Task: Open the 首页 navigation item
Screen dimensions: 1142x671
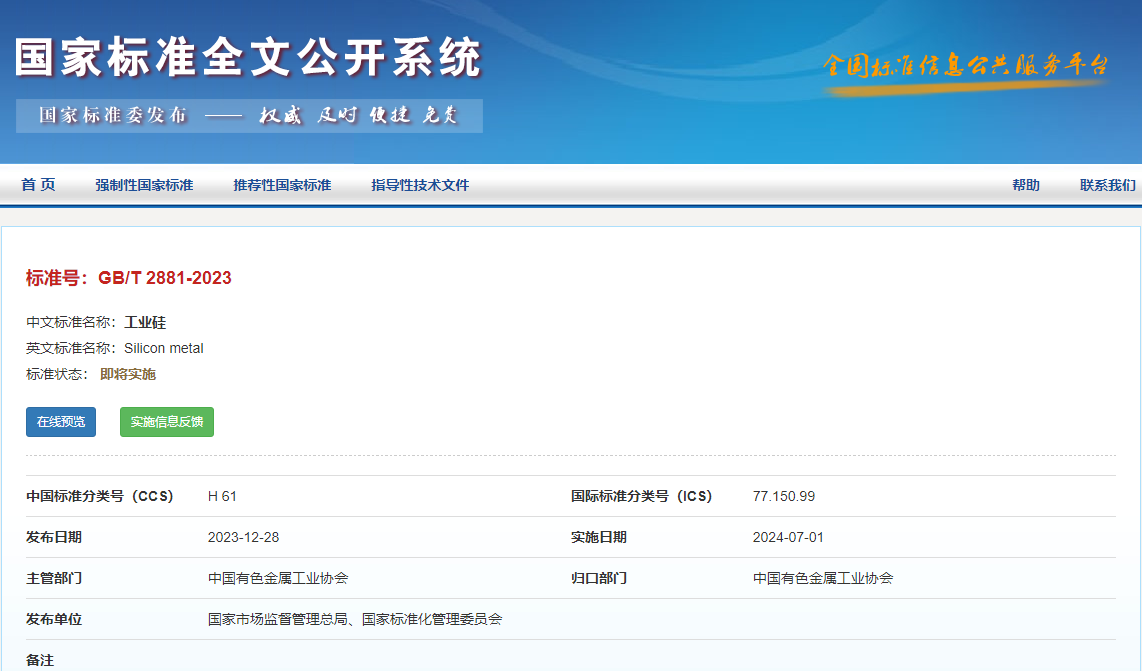Action: [38, 185]
